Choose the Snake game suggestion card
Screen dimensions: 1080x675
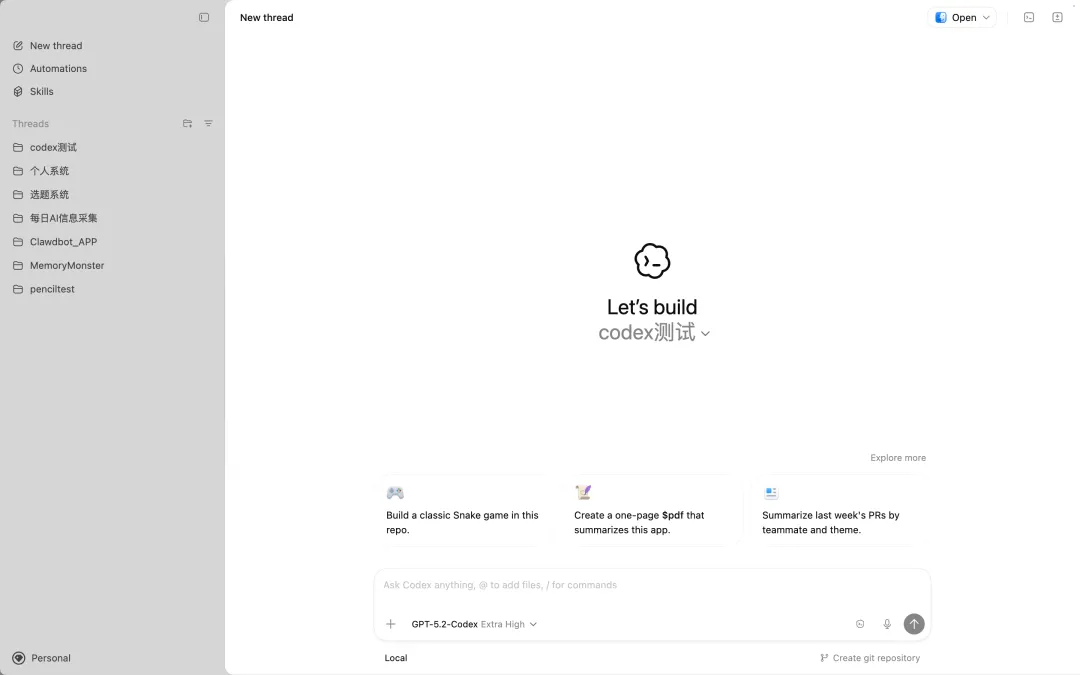pos(464,510)
